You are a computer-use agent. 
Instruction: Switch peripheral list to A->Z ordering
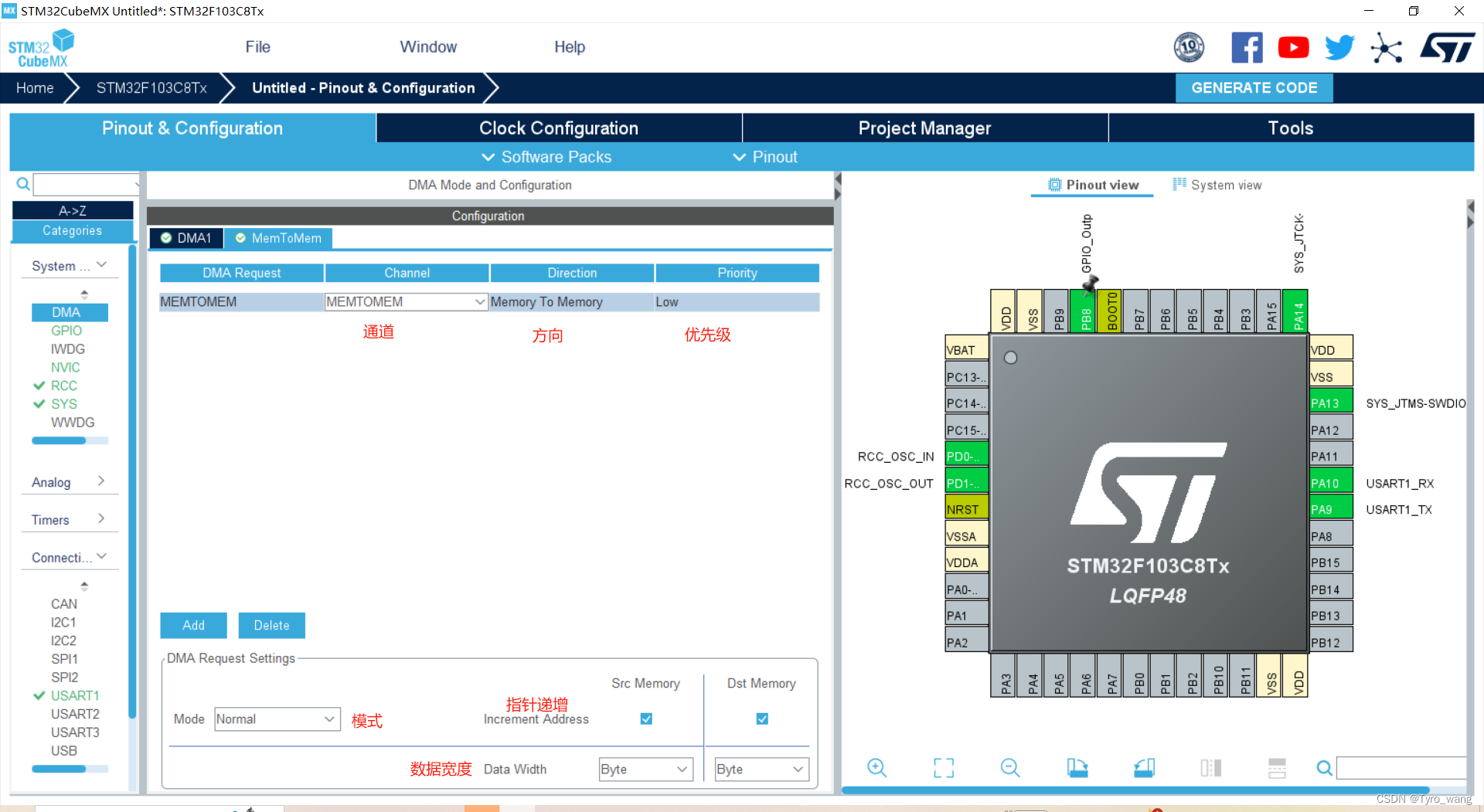(x=72, y=209)
